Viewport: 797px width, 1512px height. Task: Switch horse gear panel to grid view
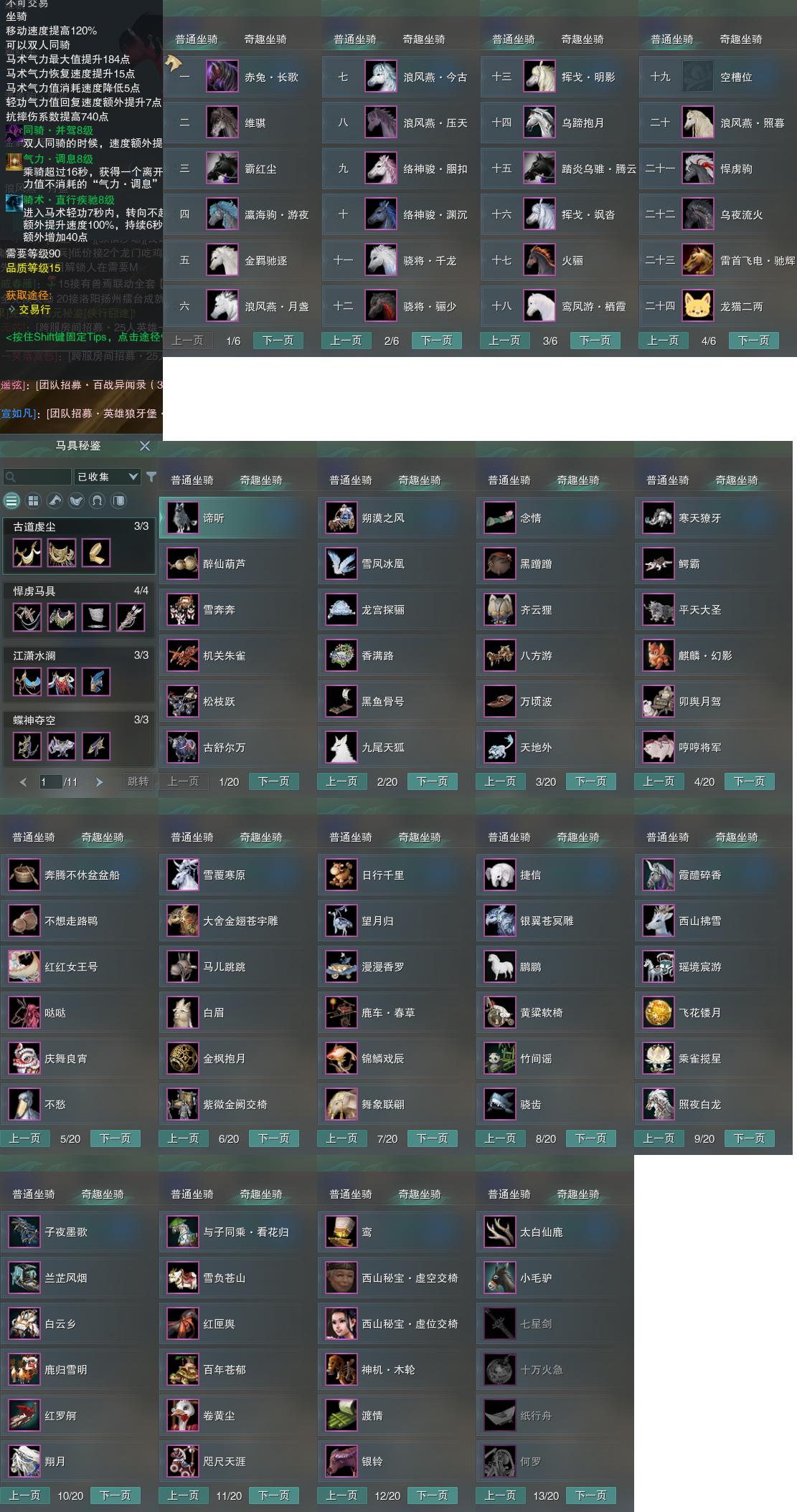(x=33, y=500)
